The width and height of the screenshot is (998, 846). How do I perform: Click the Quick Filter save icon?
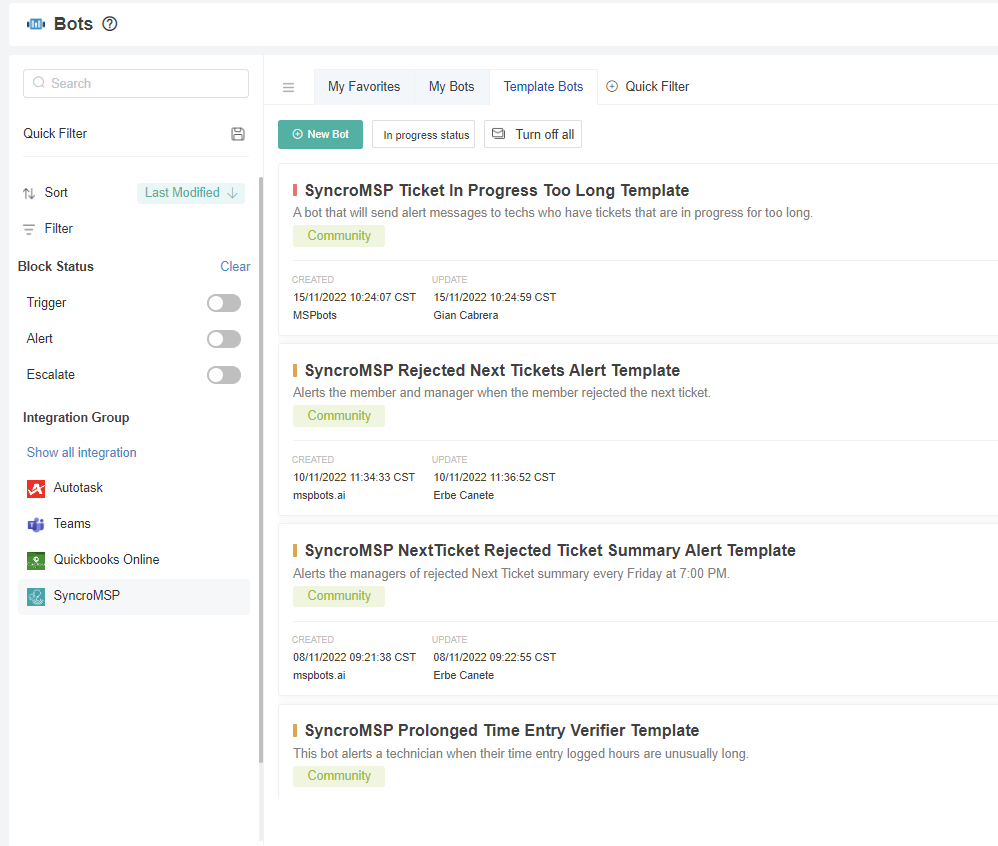(237, 133)
